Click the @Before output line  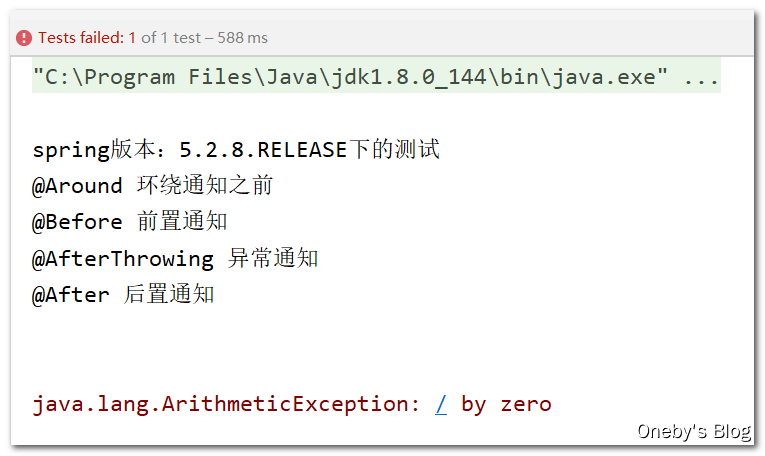pos(130,221)
